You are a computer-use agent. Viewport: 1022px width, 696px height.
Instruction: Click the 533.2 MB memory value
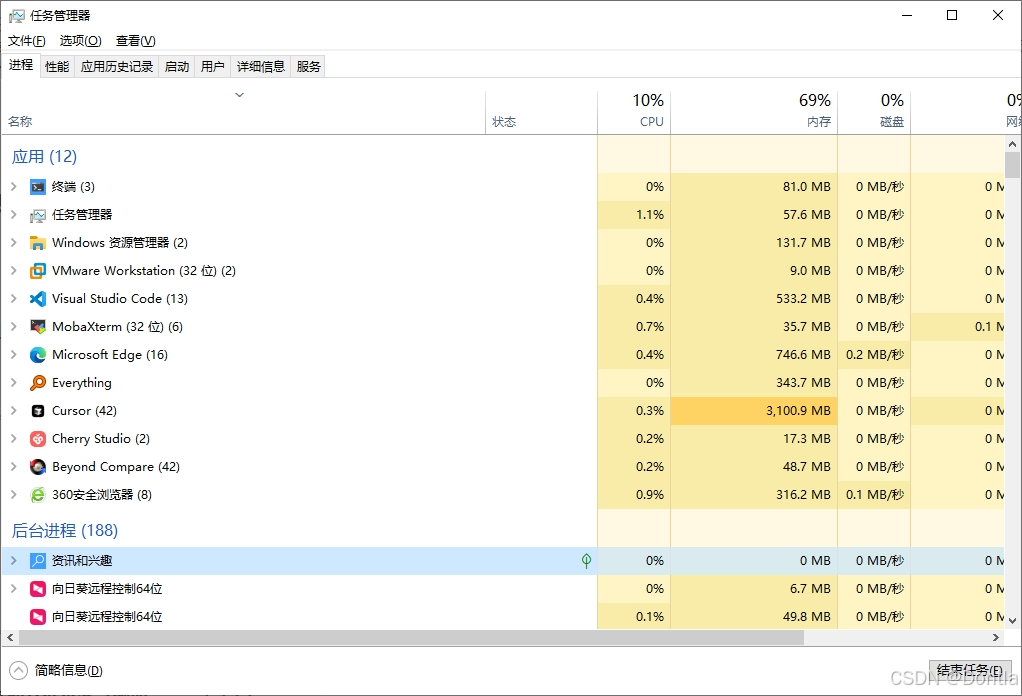[x=803, y=299]
